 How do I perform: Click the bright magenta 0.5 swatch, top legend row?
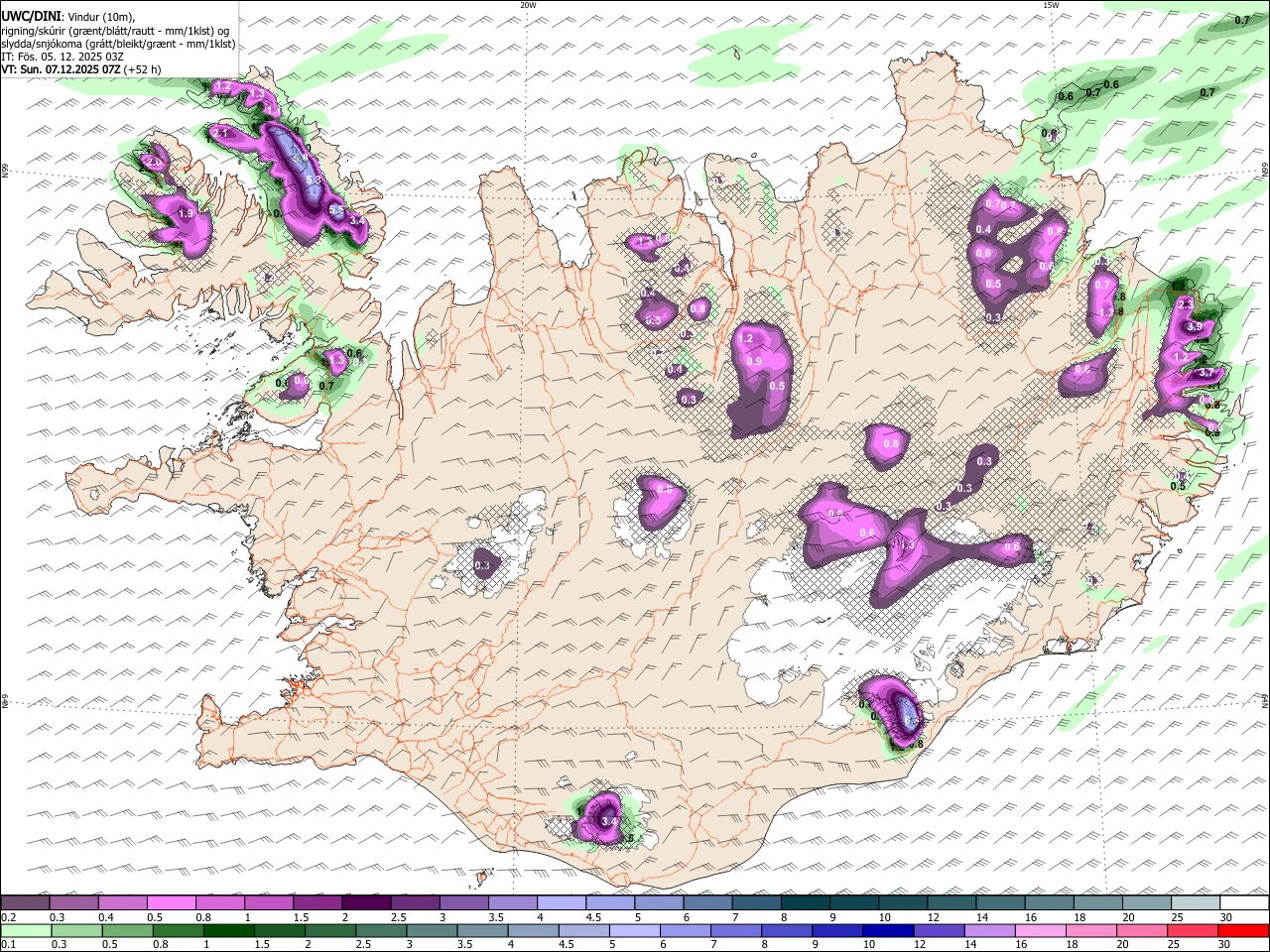[171, 903]
